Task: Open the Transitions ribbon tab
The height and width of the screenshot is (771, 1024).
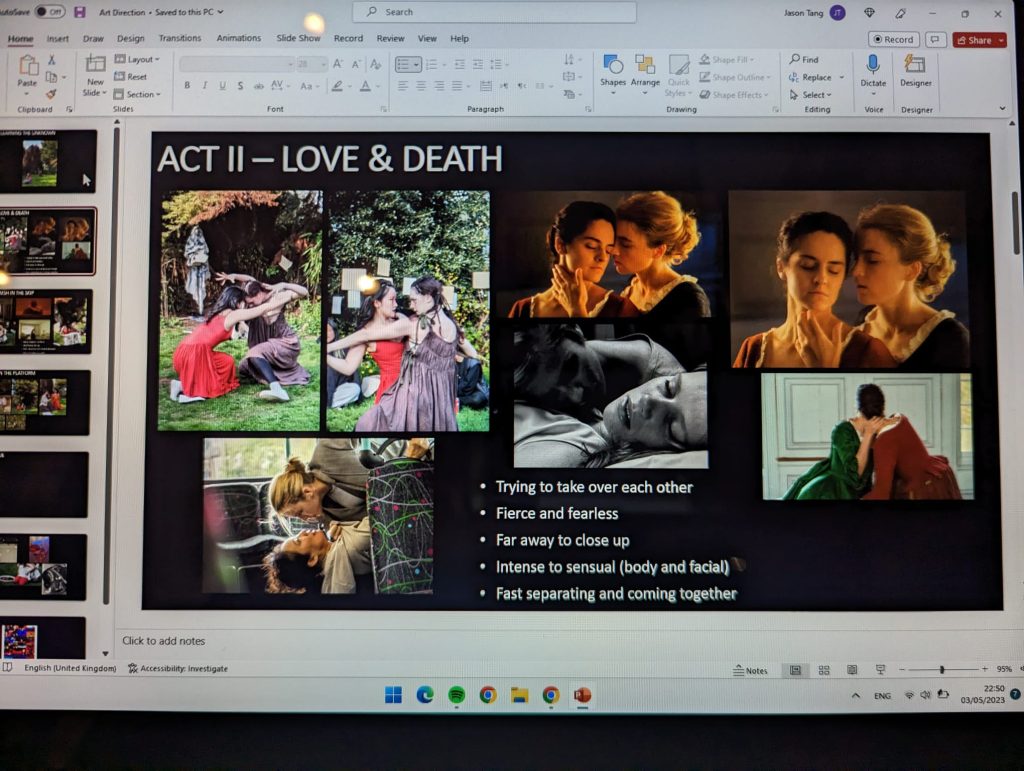Action: point(180,38)
